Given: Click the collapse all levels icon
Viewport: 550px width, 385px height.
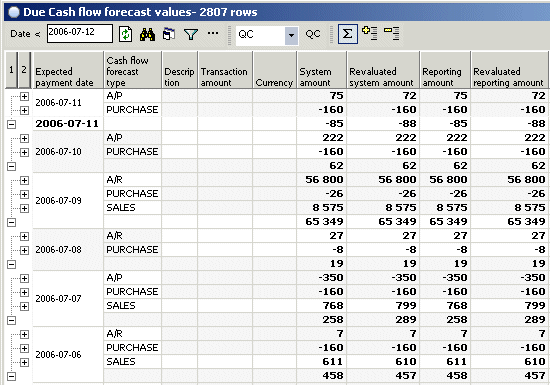Looking at the screenshot, I should (x=391, y=33).
